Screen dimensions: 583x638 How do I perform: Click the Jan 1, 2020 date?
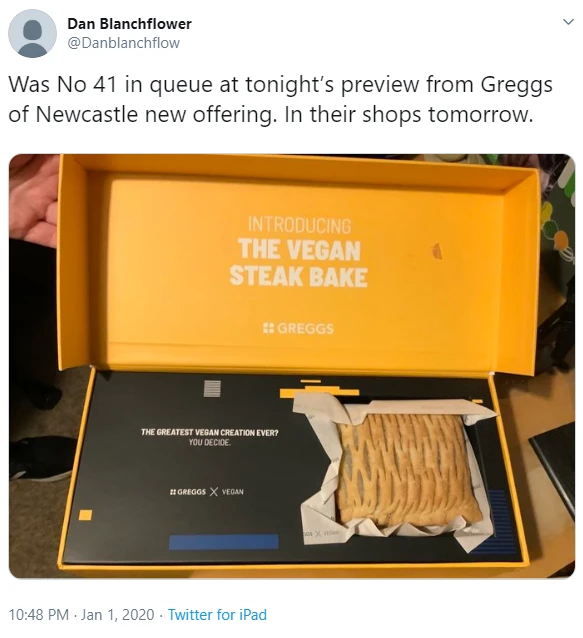[118, 614]
